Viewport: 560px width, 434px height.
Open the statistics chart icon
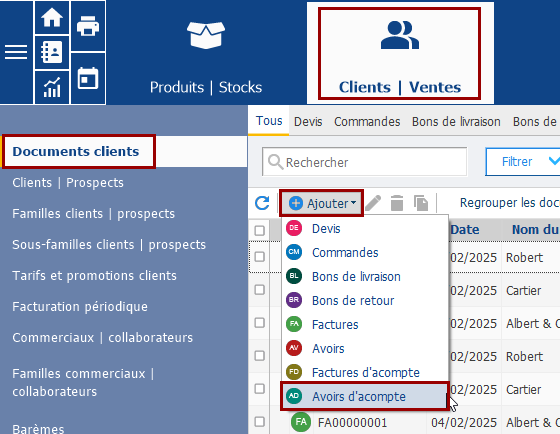coord(52,87)
